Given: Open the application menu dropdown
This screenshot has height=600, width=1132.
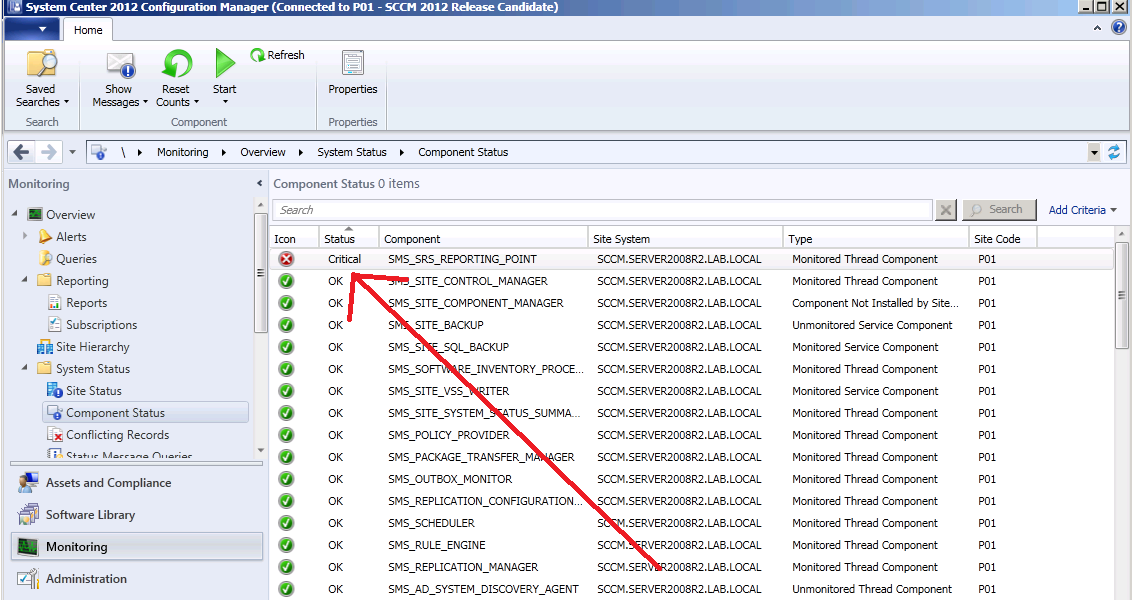Looking at the screenshot, I should click(x=32, y=30).
